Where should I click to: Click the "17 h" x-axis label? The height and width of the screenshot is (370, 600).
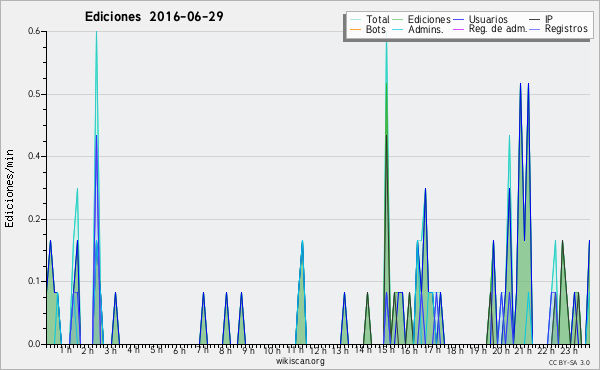tap(432, 350)
